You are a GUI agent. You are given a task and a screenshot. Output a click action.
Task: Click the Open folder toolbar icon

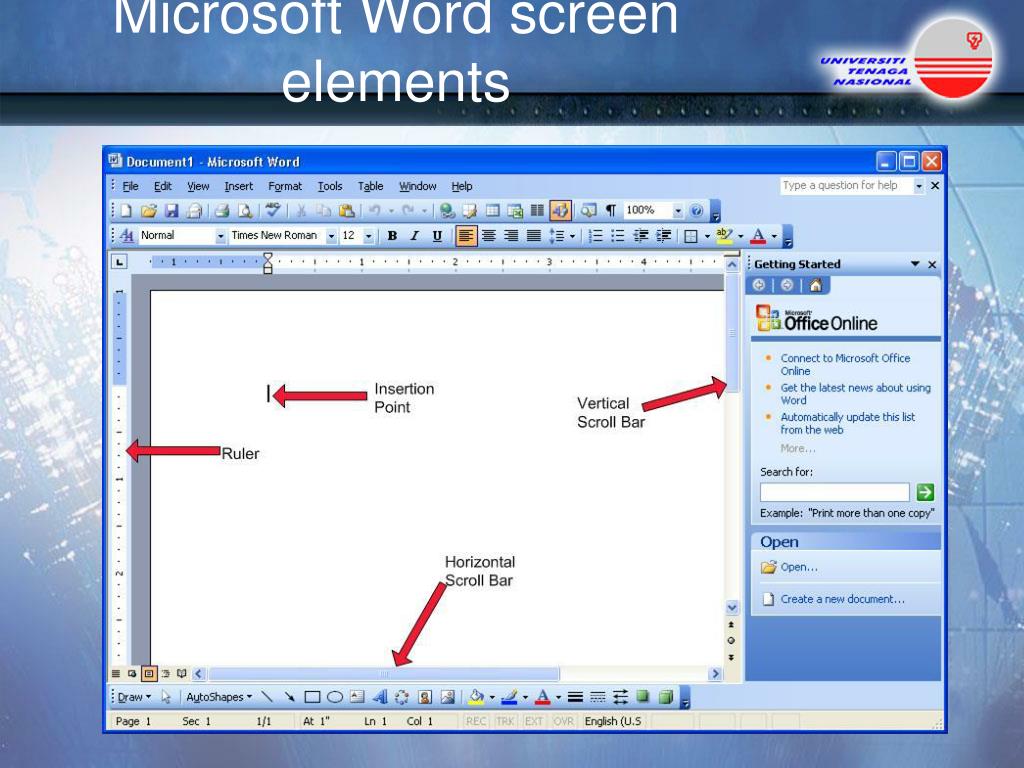click(x=149, y=210)
